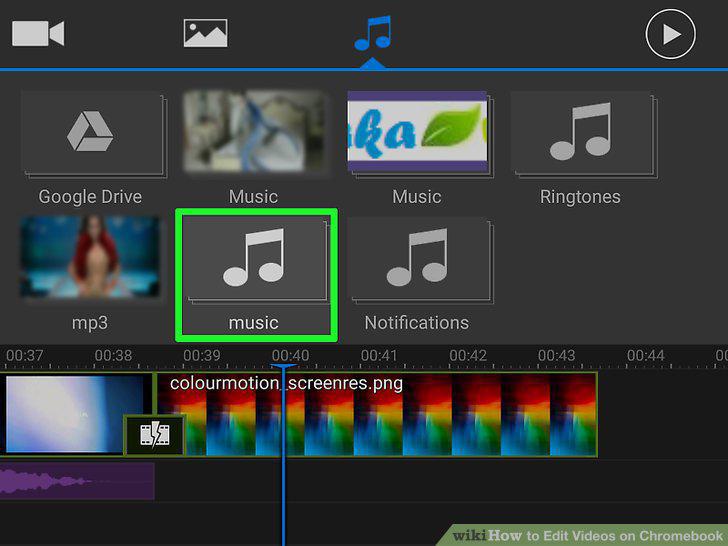Select the blue-white clip on timeline
The height and width of the screenshot is (546, 728).
(x=74, y=414)
